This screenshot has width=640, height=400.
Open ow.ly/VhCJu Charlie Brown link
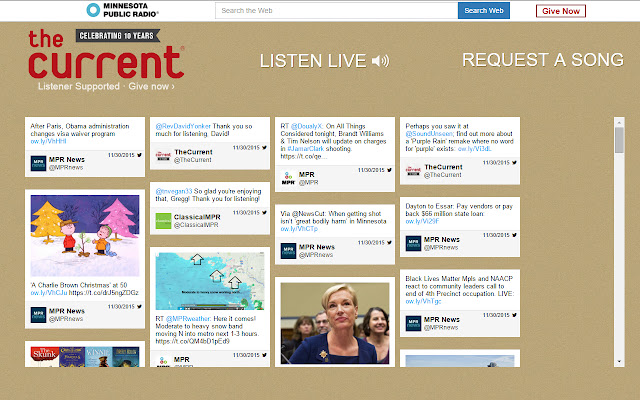coord(49,293)
